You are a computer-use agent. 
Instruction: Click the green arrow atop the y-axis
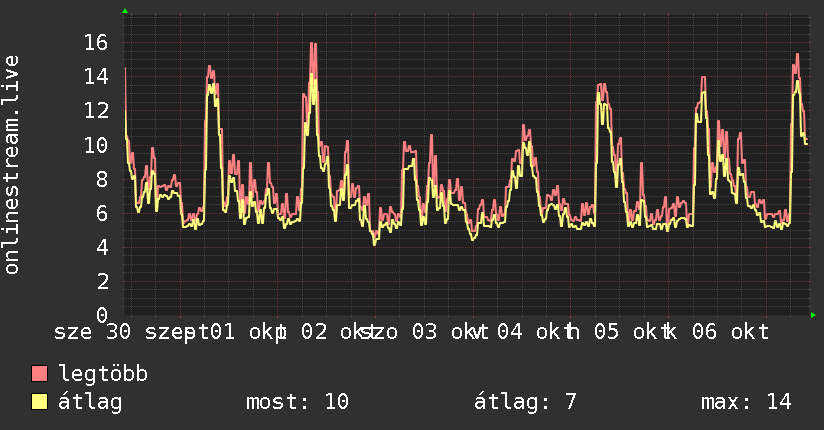[125, 11]
